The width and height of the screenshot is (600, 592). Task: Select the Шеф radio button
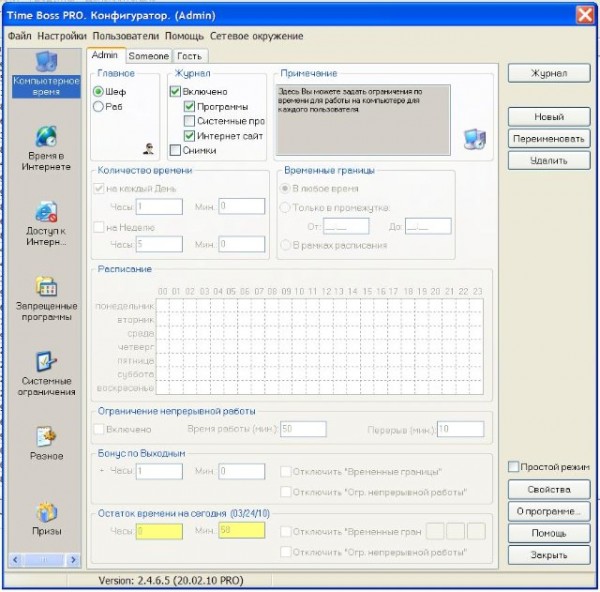point(98,91)
